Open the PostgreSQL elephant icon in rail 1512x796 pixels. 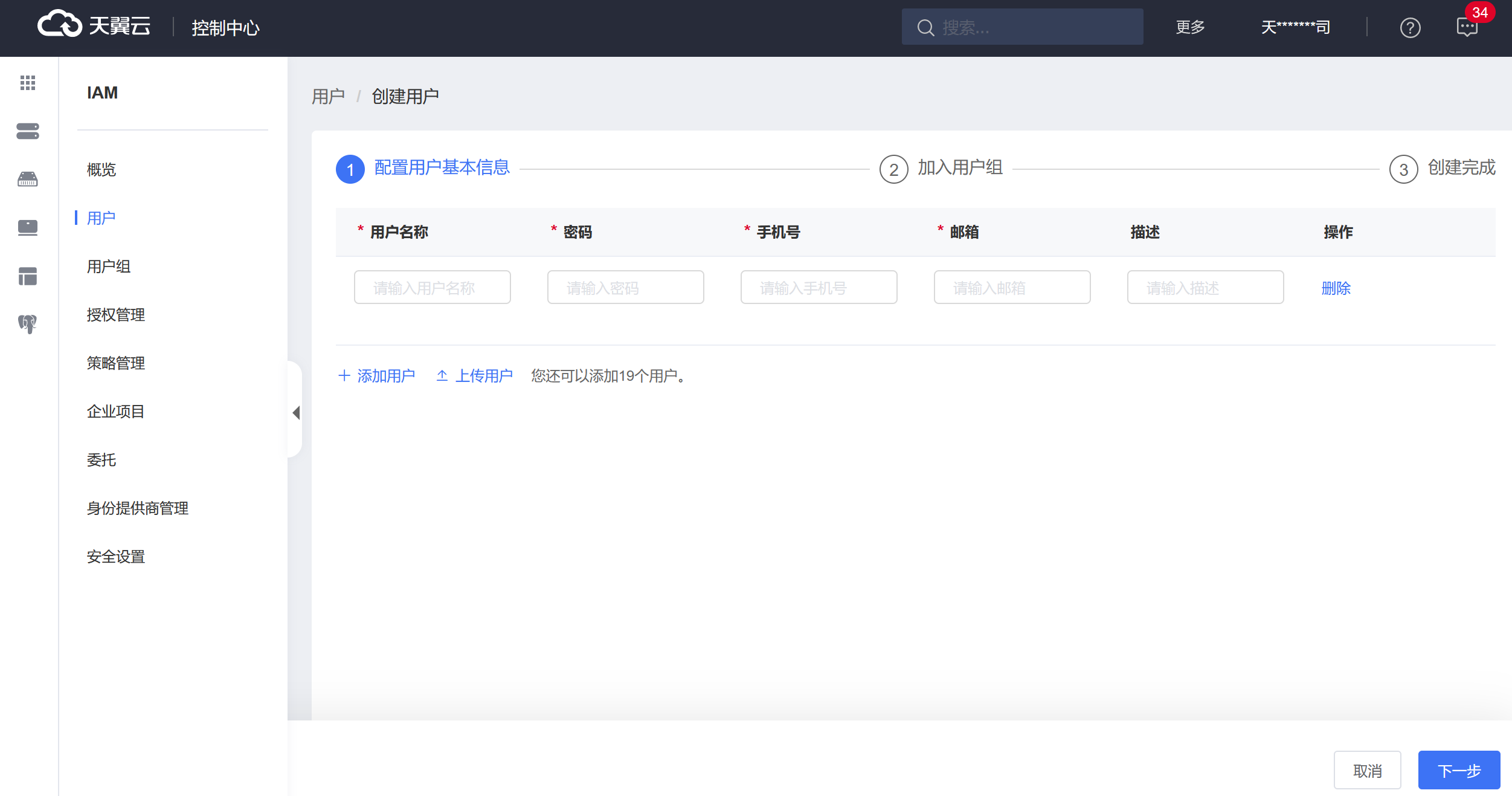[x=28, y=325]
